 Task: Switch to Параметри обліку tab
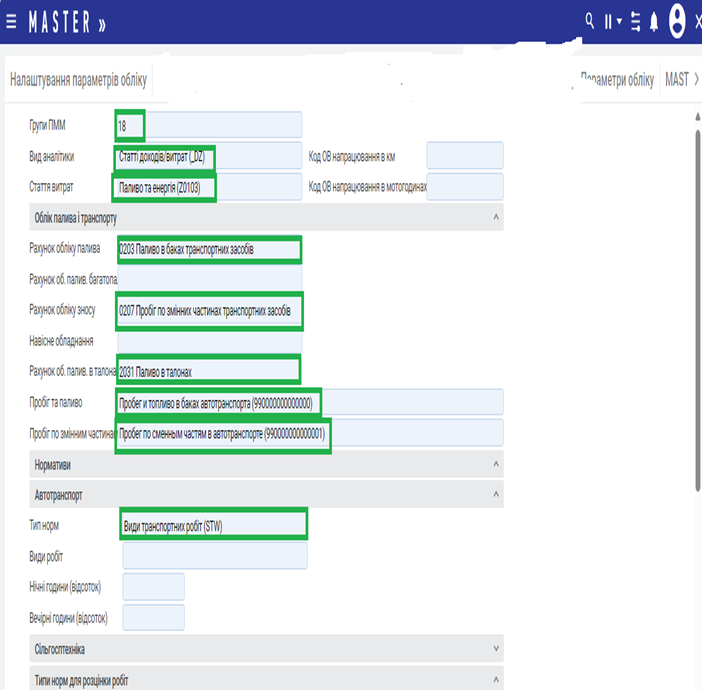coord(618,80)
